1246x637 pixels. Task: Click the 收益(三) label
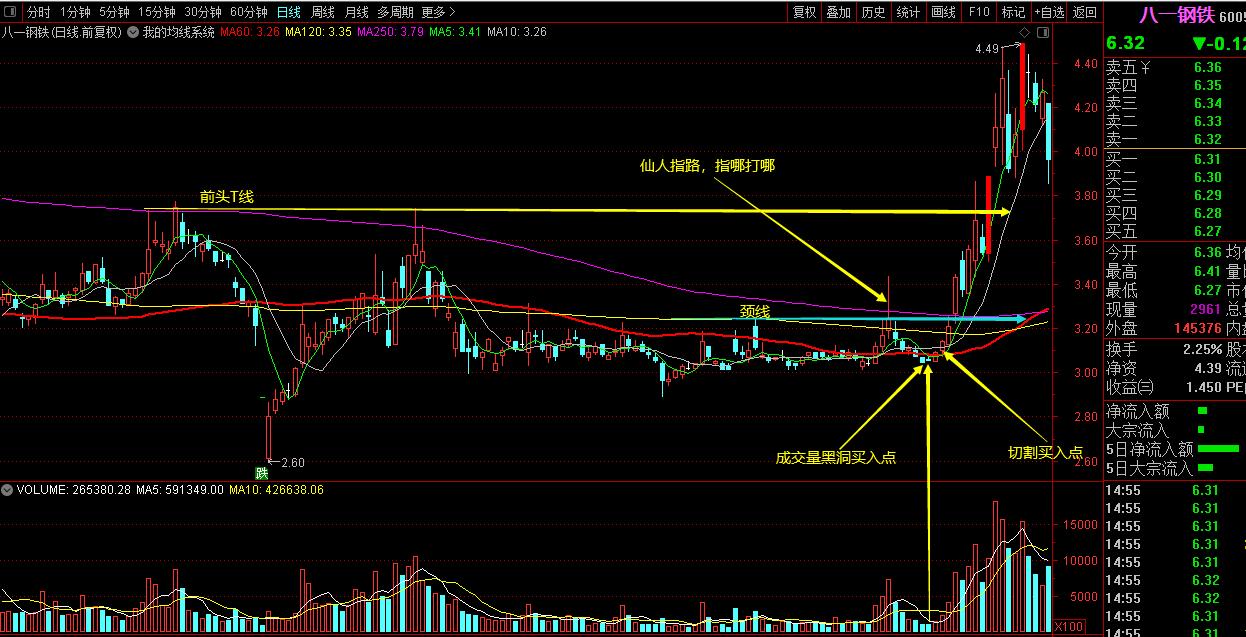click(x=1130, y=387)
